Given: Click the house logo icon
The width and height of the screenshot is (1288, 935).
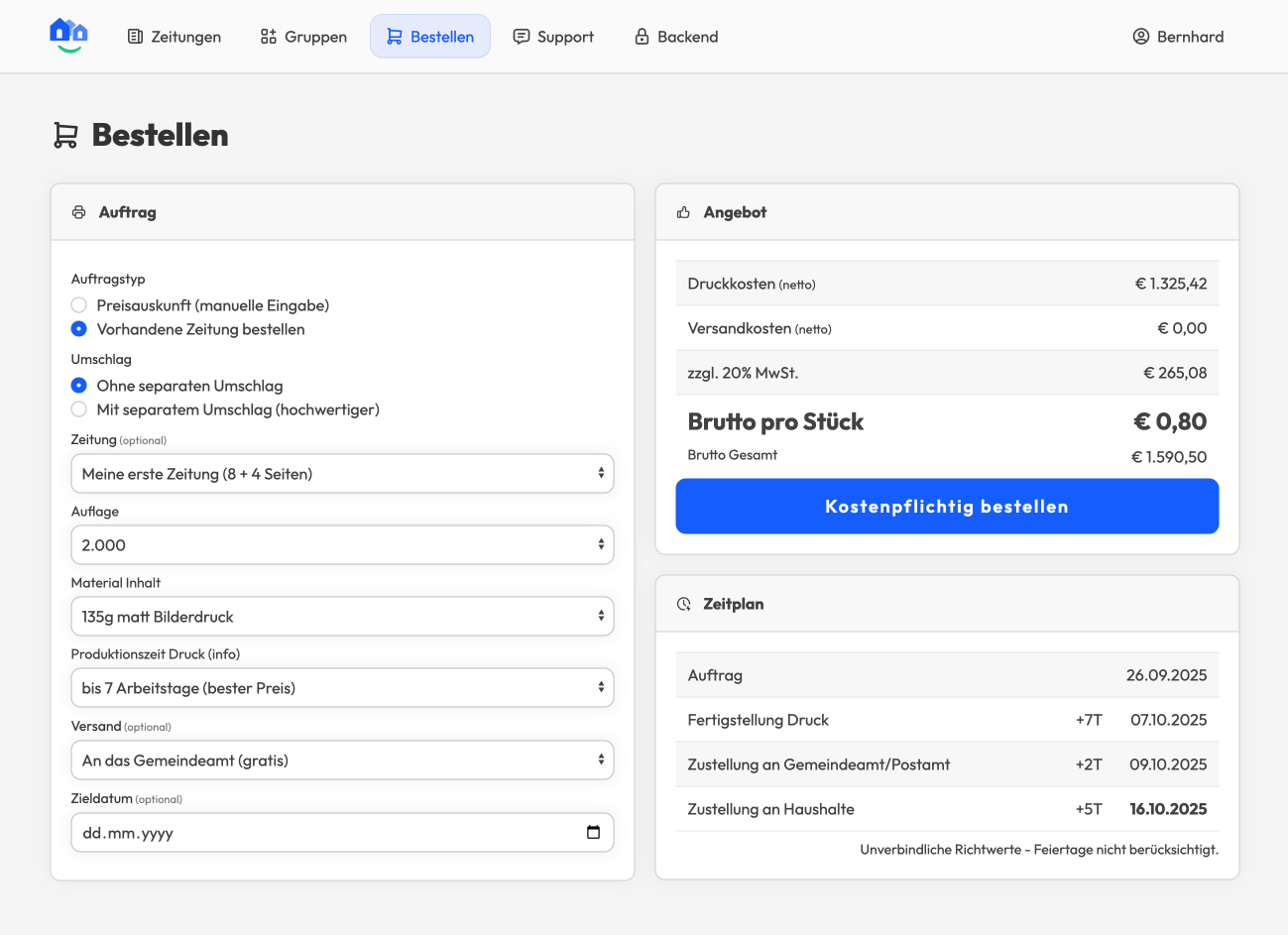Looking at the screenshot, I should coord(68,36).
